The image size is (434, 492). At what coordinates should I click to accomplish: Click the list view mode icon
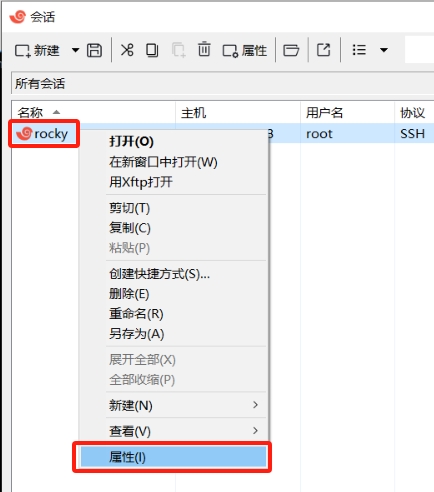pyautogui.click(x=359, y=50)
